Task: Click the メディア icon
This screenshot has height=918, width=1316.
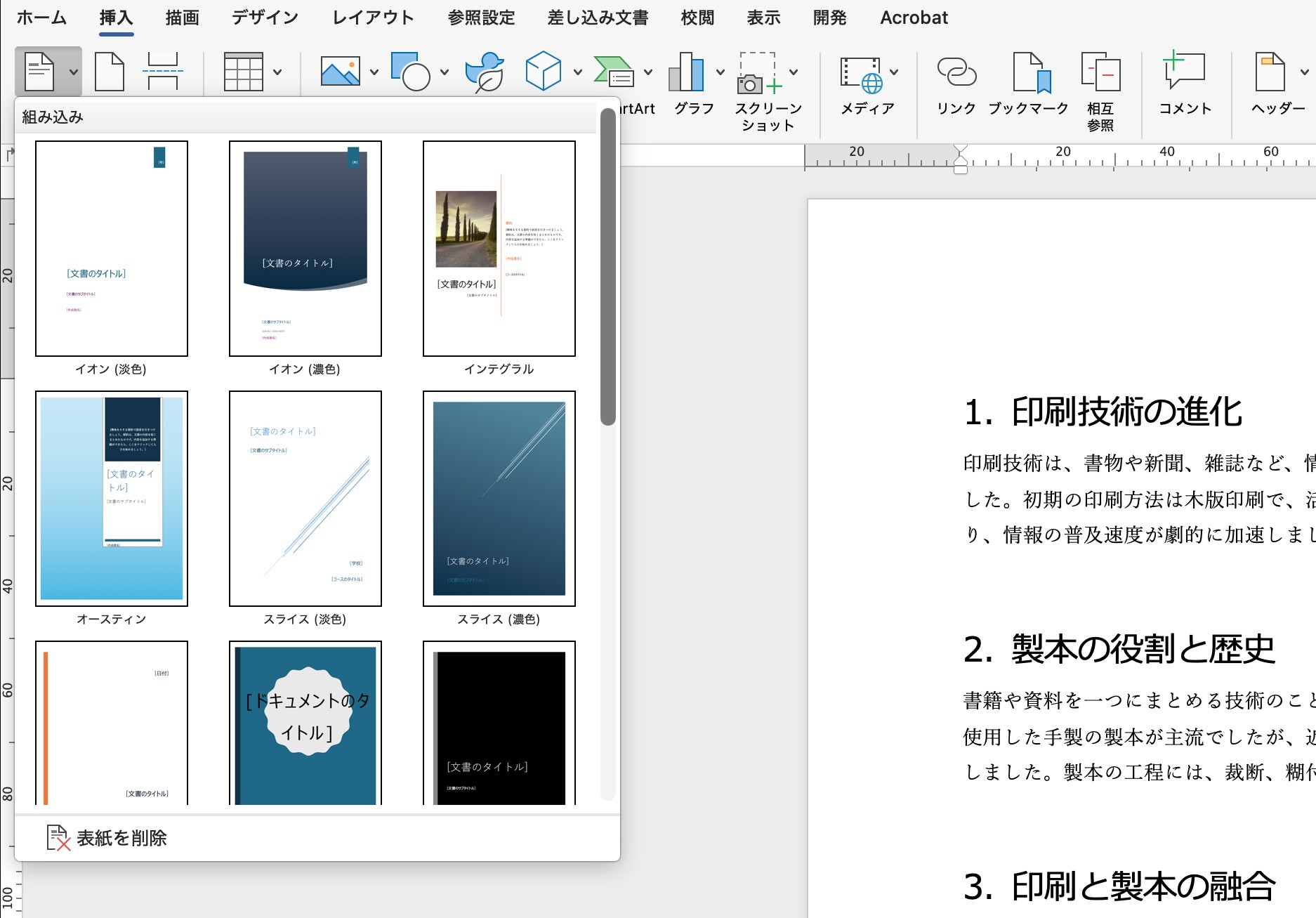Action: tap(862, 74)
